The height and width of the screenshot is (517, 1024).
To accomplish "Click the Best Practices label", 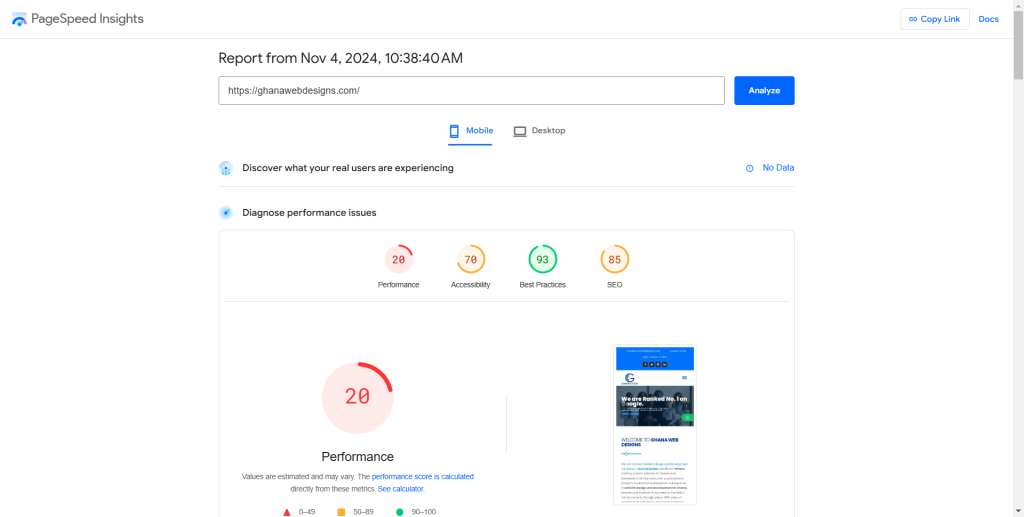I will click(x=543, y=285).
